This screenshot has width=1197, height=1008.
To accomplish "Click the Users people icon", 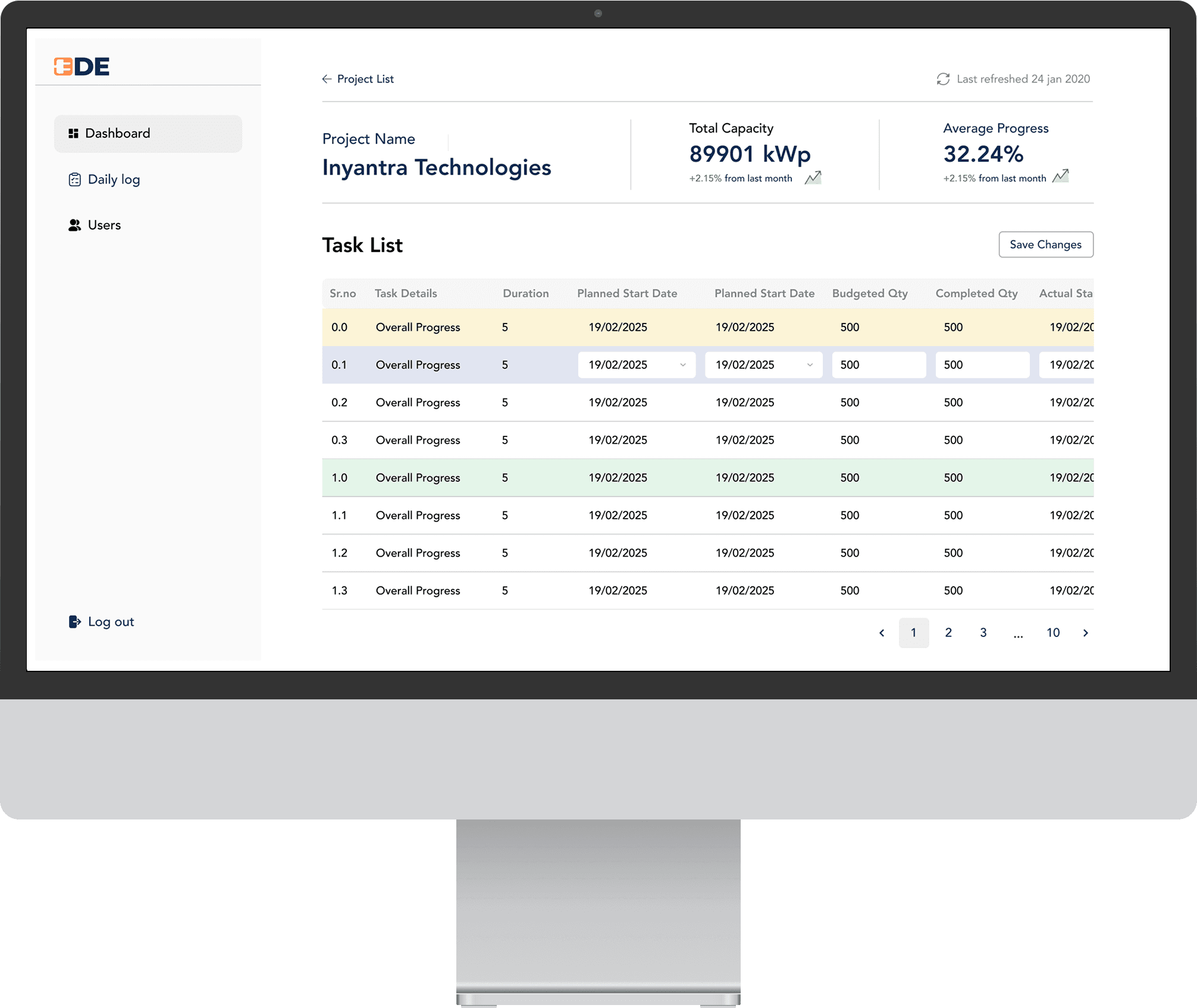I will [x=74, y=225].
